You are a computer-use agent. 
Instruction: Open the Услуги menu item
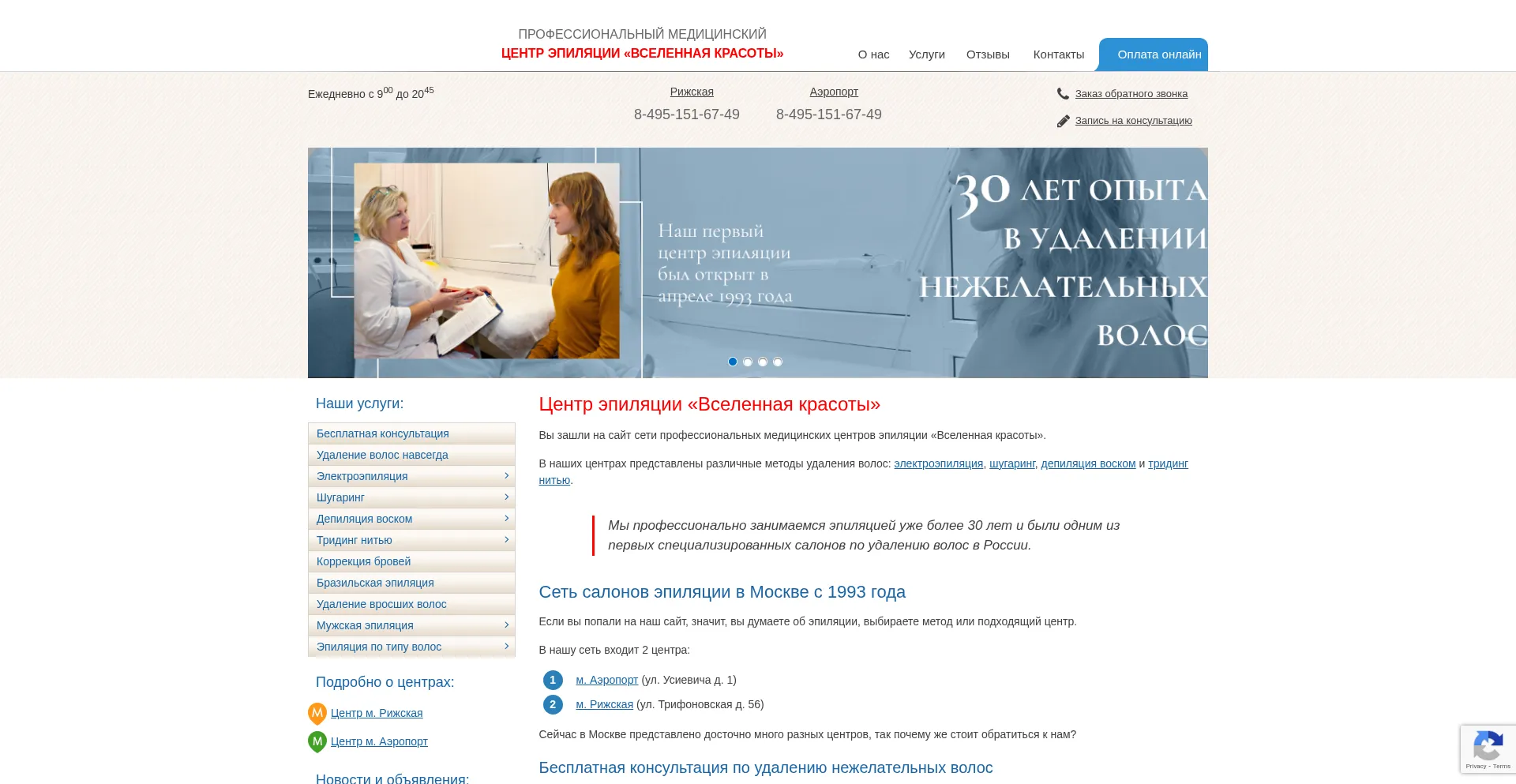click(x=926, y=54)
